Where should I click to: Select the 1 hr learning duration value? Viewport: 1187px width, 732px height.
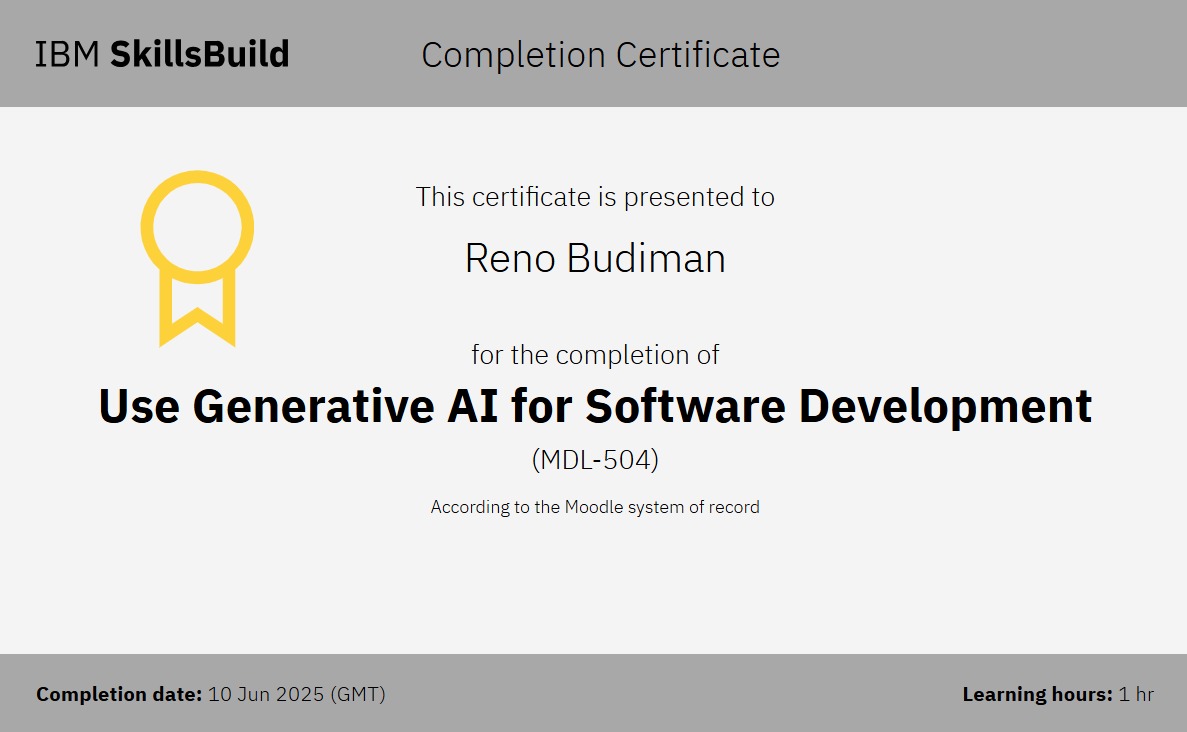point(1135,693)
